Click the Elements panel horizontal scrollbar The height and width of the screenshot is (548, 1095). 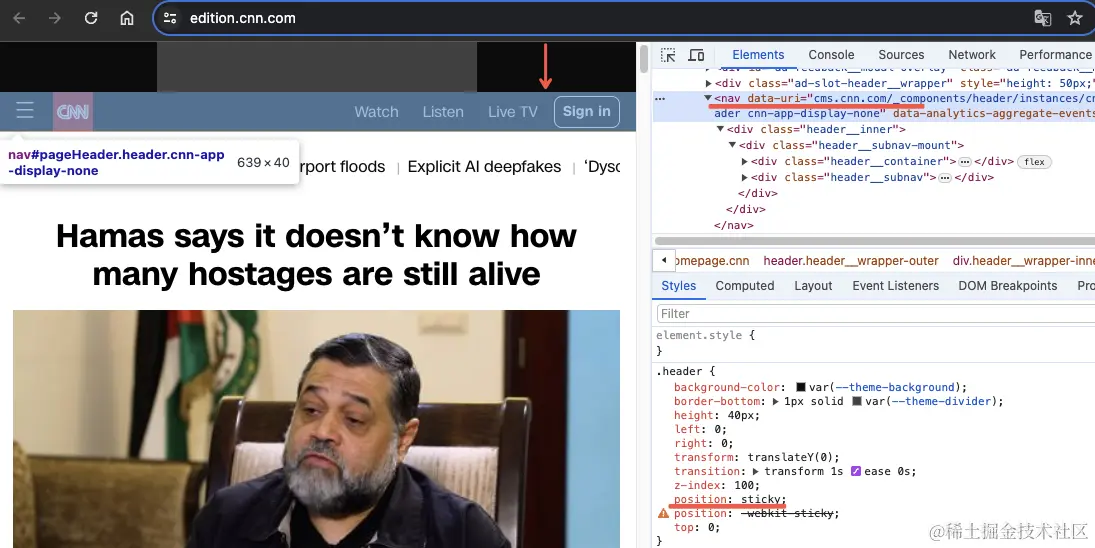(x=873, y=241)
